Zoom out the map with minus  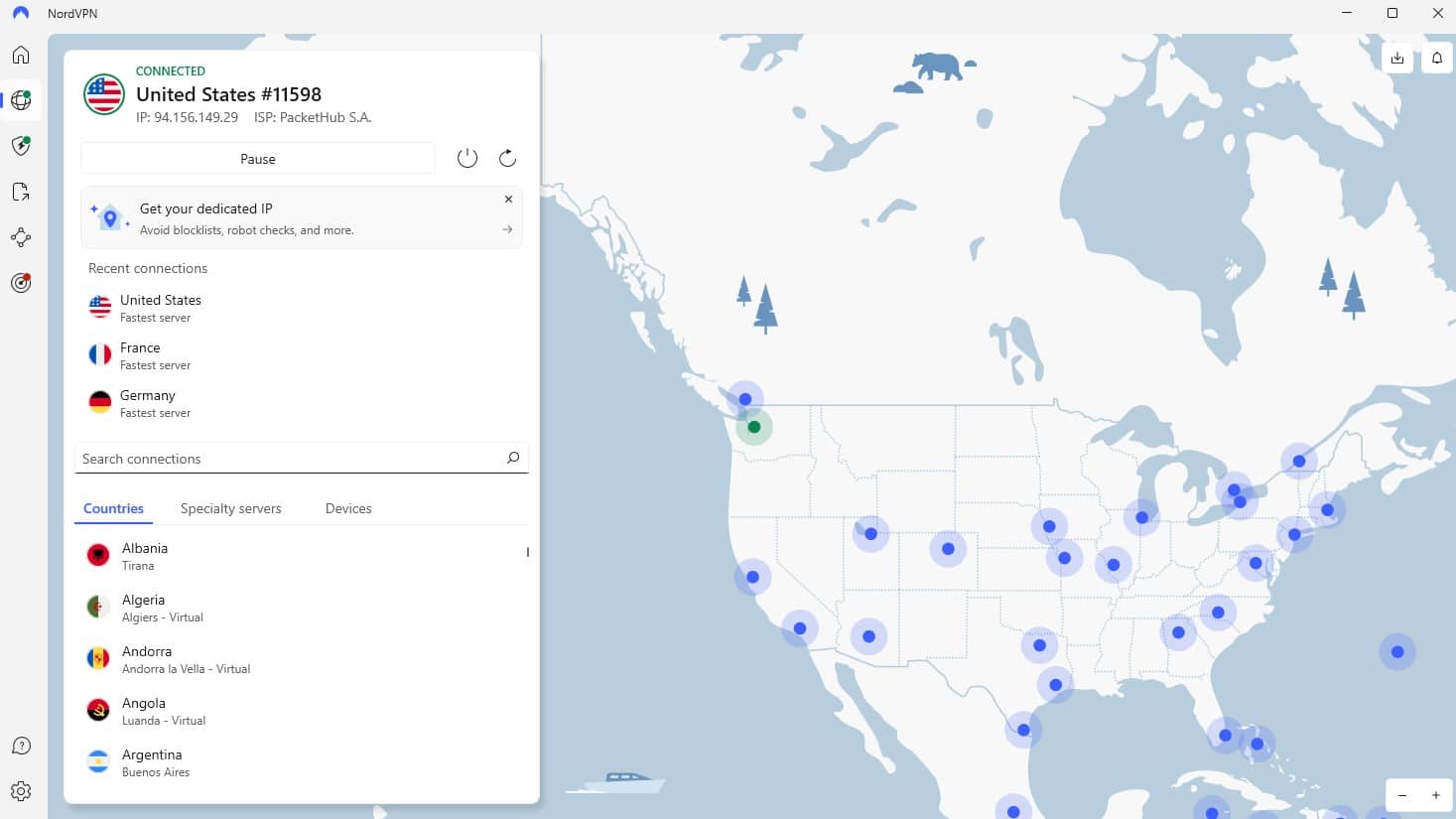click(x=1402, y=795)
